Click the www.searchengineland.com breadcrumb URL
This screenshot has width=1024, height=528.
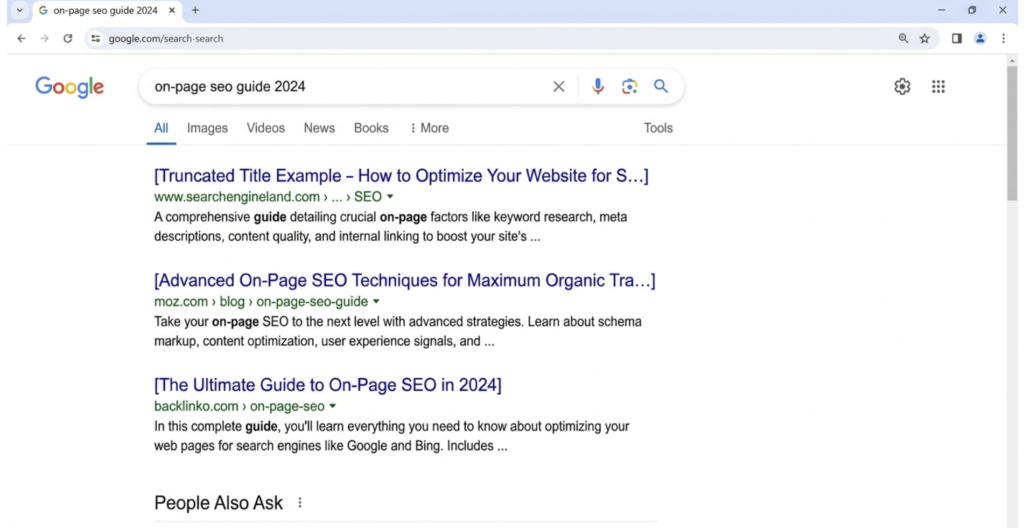268,197
